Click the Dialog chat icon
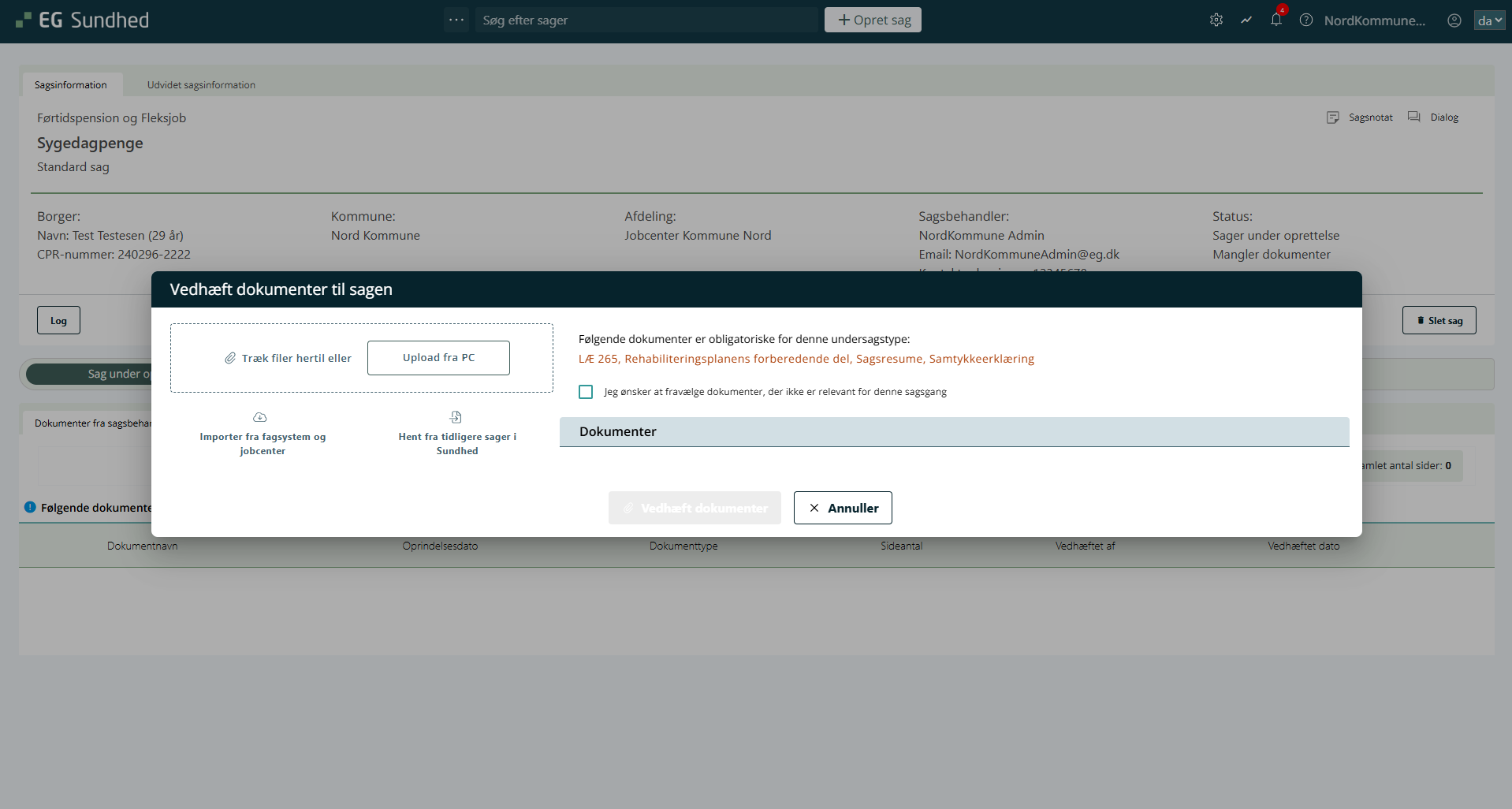Screen dimensions: 1512x809 [1414, 117]
